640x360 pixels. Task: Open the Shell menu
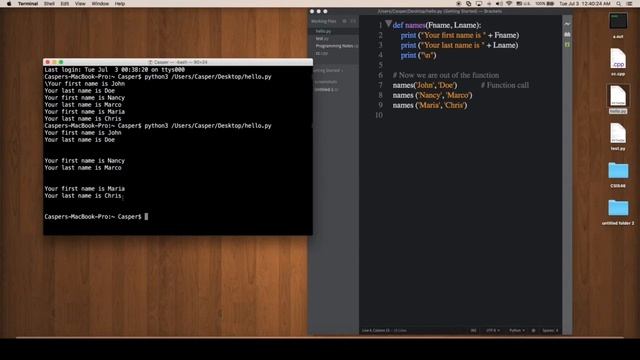pos(49,4)
